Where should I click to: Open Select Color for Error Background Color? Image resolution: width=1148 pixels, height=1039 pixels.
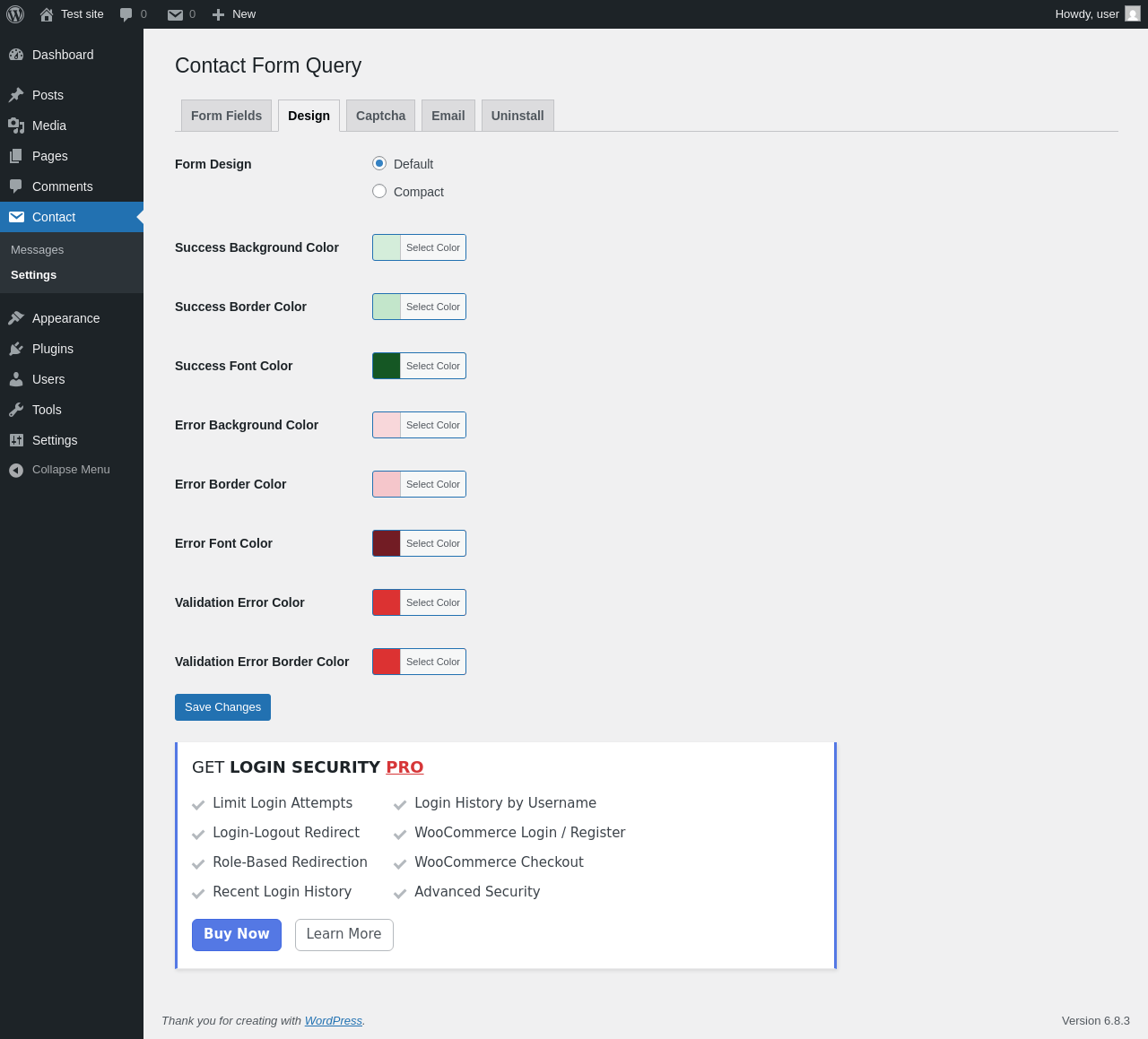(433, 425)
